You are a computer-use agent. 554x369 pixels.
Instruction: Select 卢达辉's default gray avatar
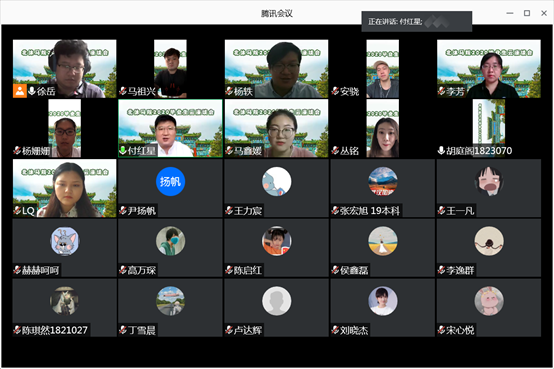277,301
